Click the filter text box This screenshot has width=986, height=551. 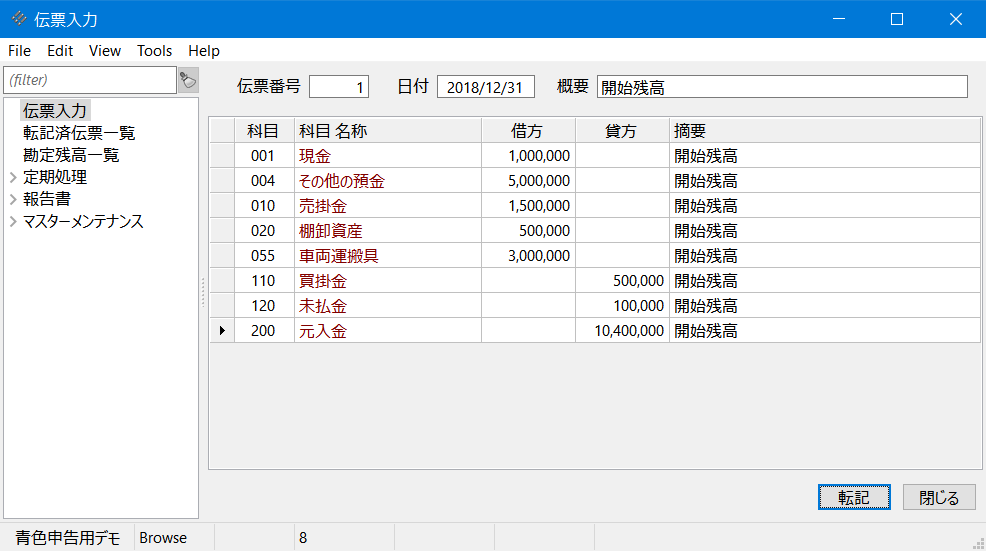[90, 80]
